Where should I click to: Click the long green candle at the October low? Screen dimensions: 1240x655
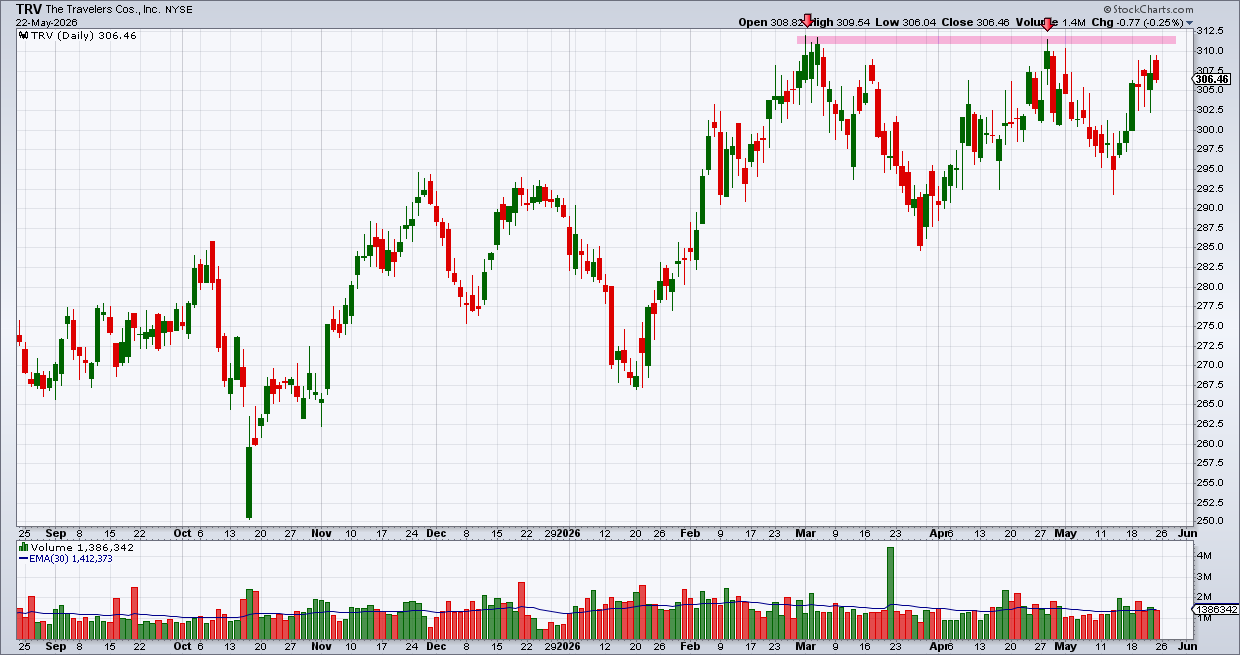(249, 482)
